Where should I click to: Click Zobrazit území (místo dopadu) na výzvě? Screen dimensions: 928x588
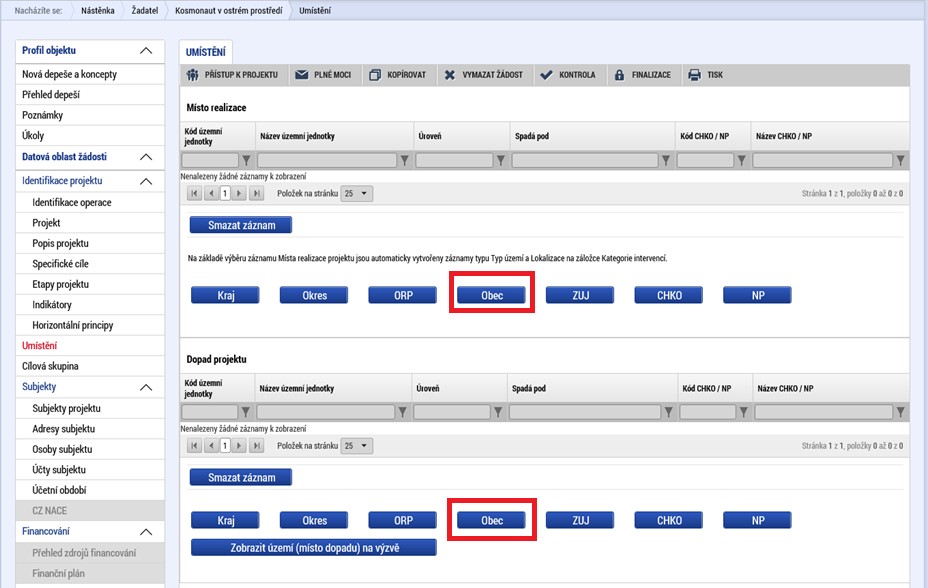point(314,548)
